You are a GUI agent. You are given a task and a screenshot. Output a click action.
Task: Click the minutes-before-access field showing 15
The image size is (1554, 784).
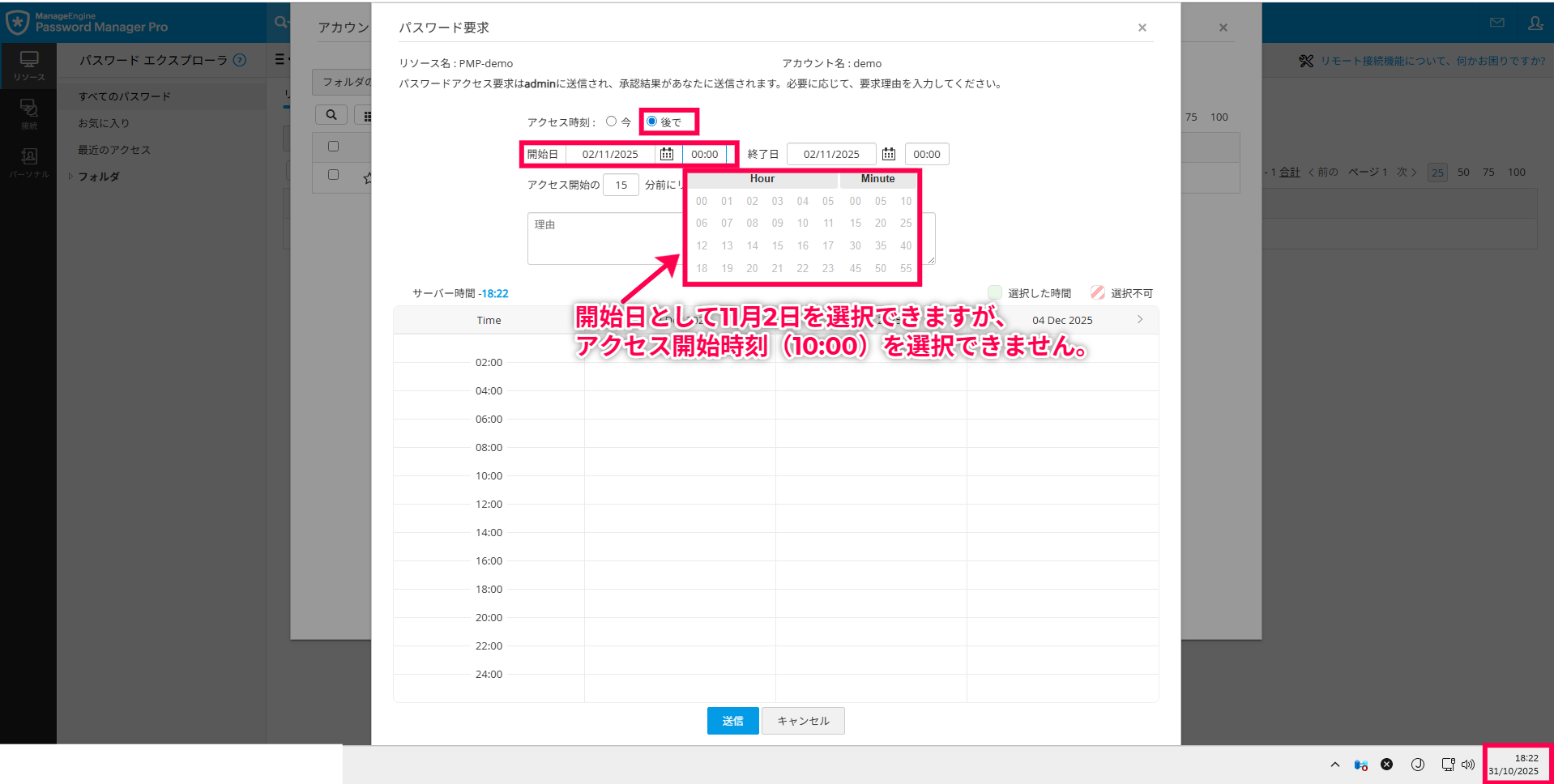pyautogui.click(x=621, y=185)
